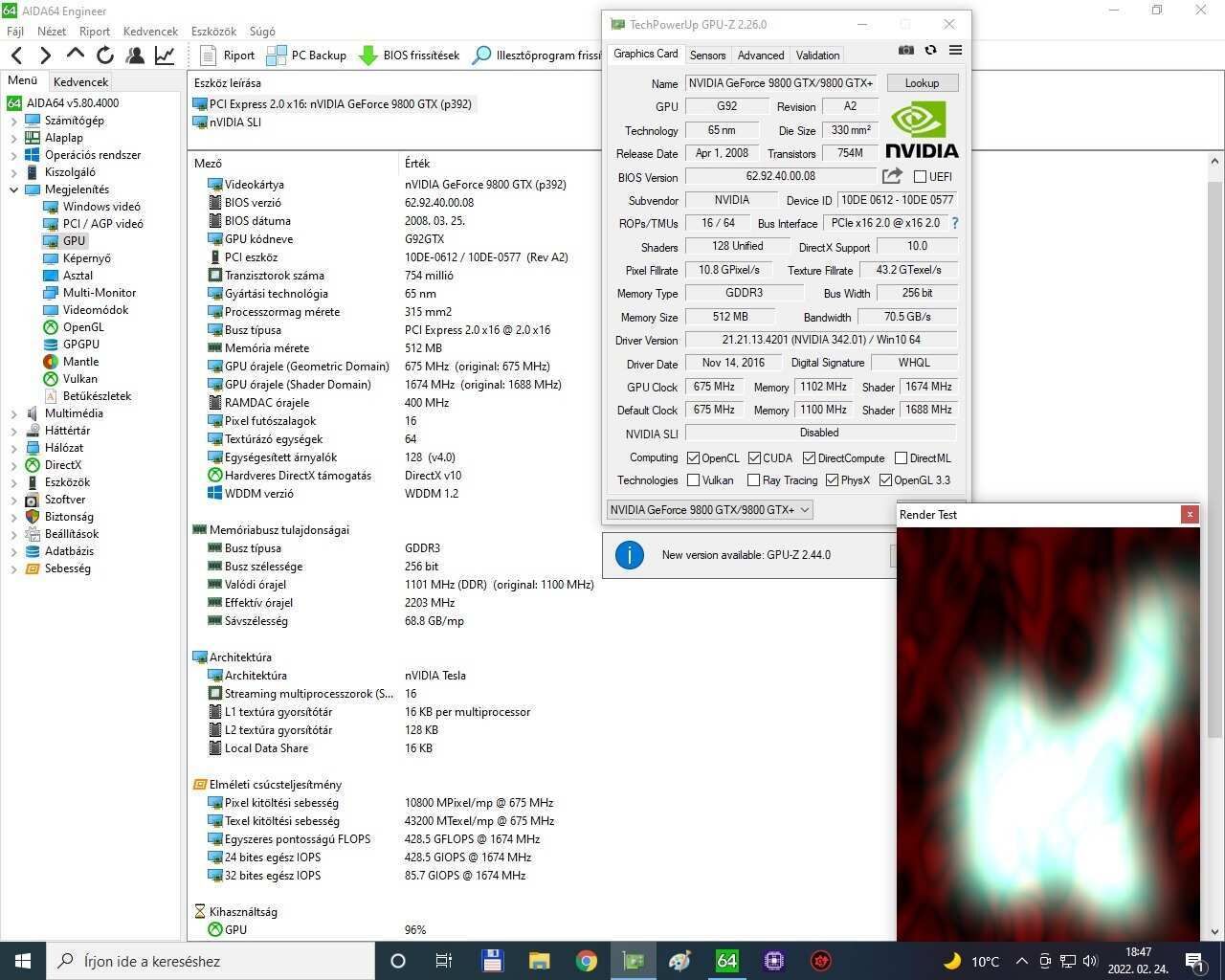Open the Fájl menu

15,32
